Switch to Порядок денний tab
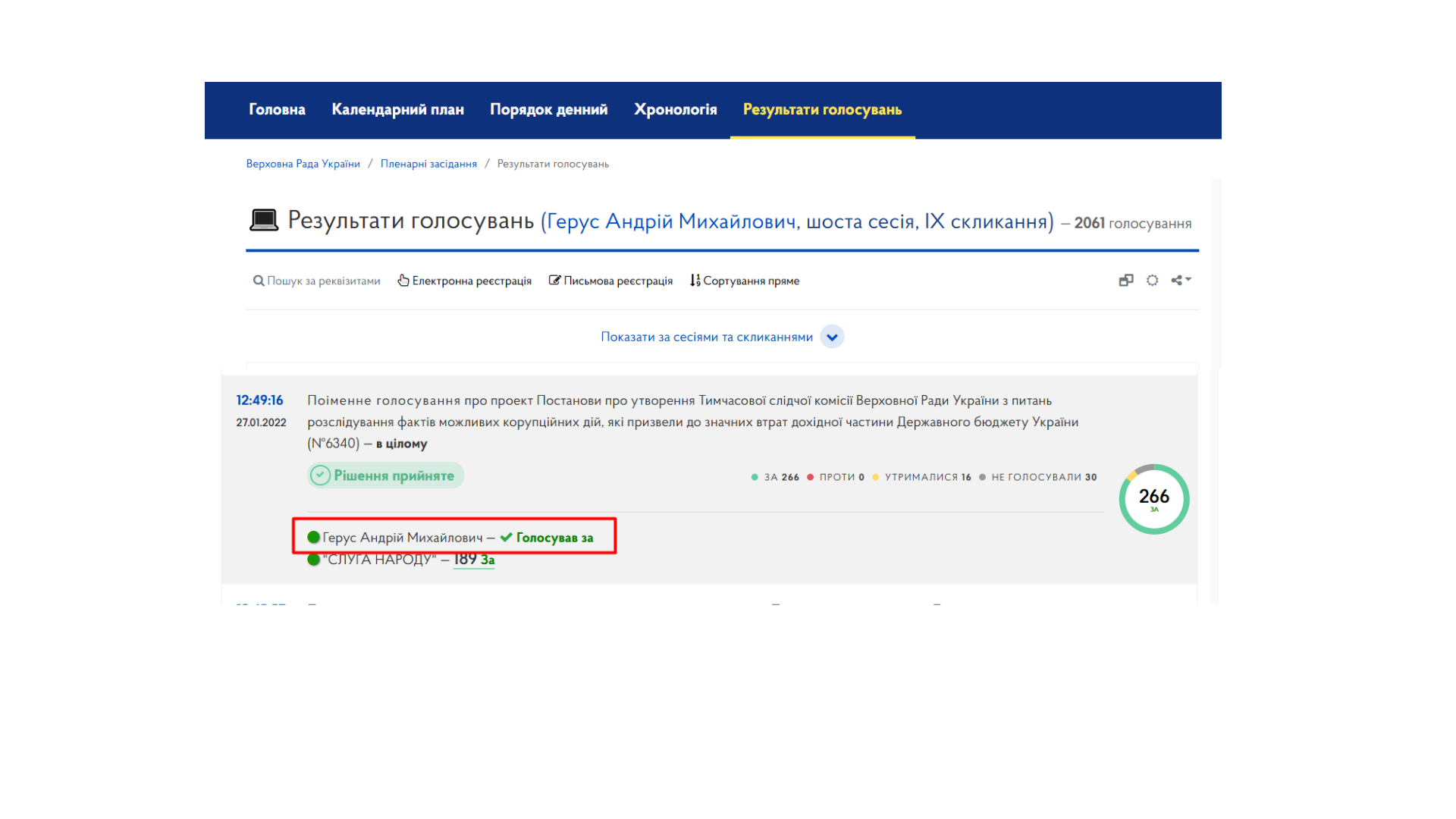 (548, 109)
